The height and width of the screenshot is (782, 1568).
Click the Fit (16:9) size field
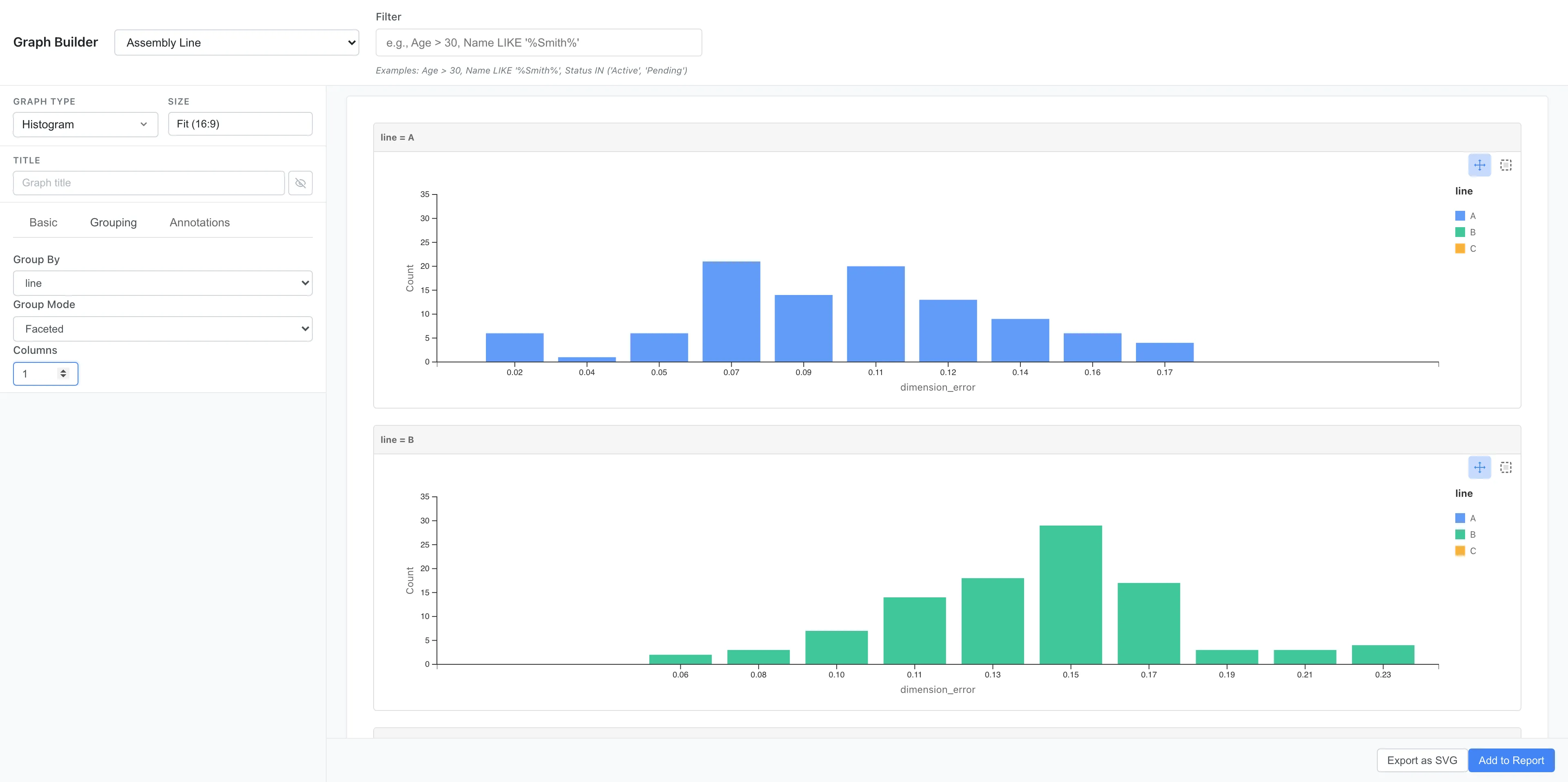point(240,124)
